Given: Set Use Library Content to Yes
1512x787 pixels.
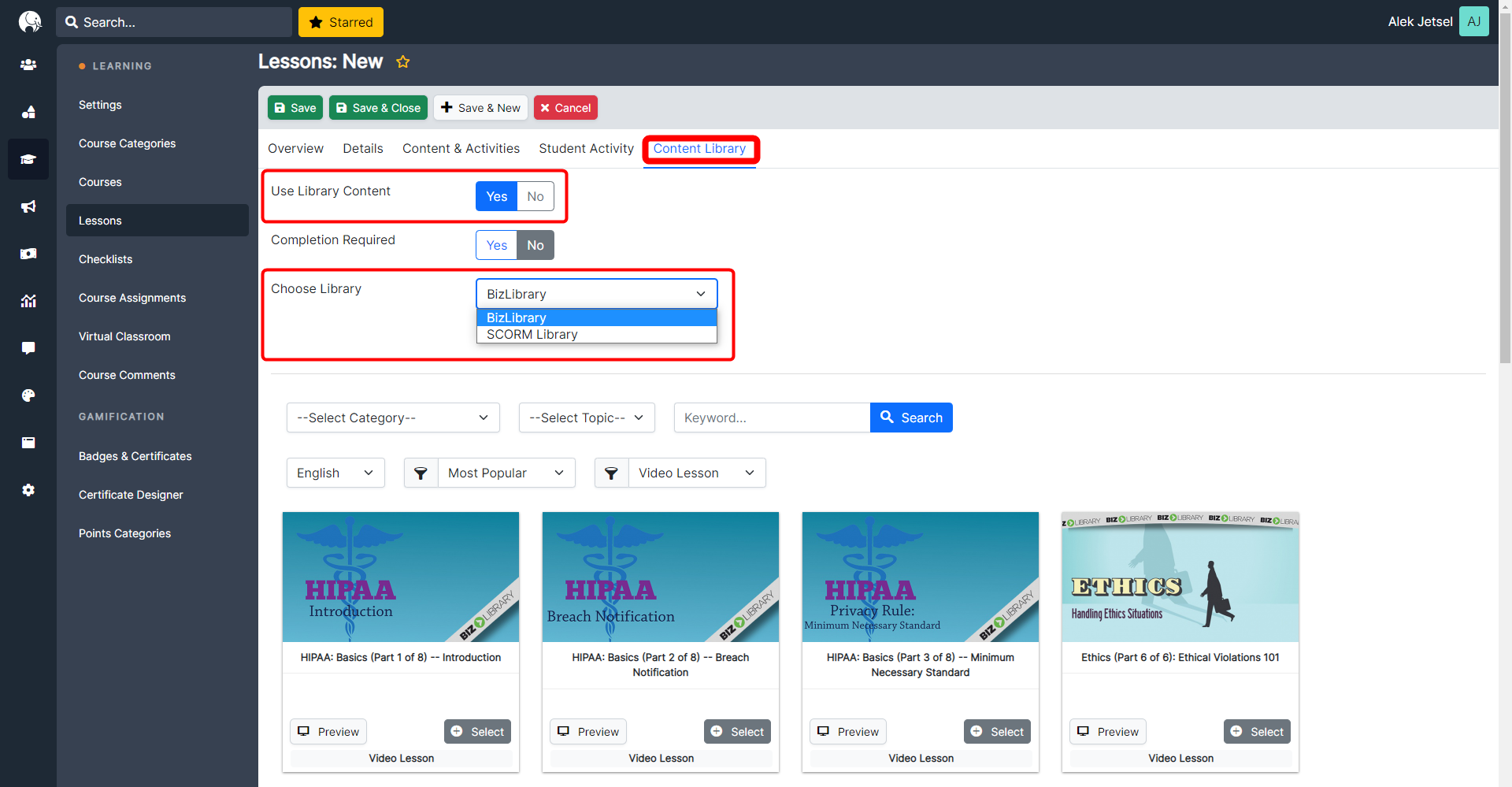Looking at the screenshot, I should [x=496, y=196].
